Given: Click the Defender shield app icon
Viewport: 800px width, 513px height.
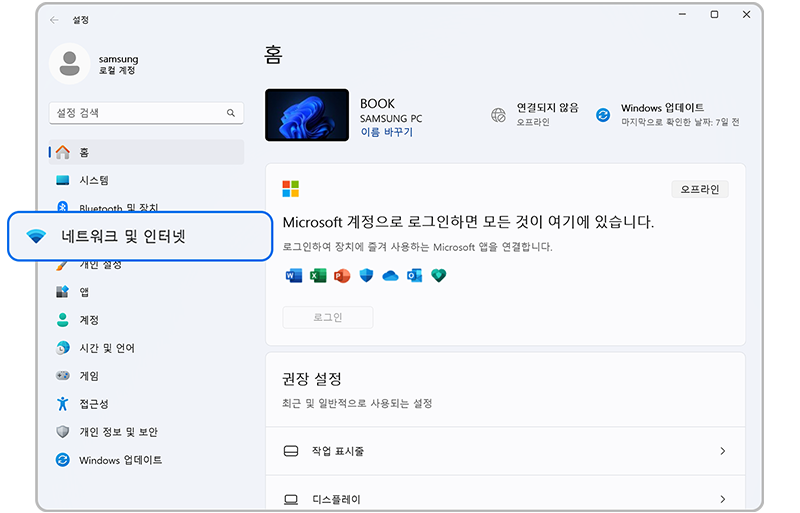Looking at the screenshot, I should [366, 276].
